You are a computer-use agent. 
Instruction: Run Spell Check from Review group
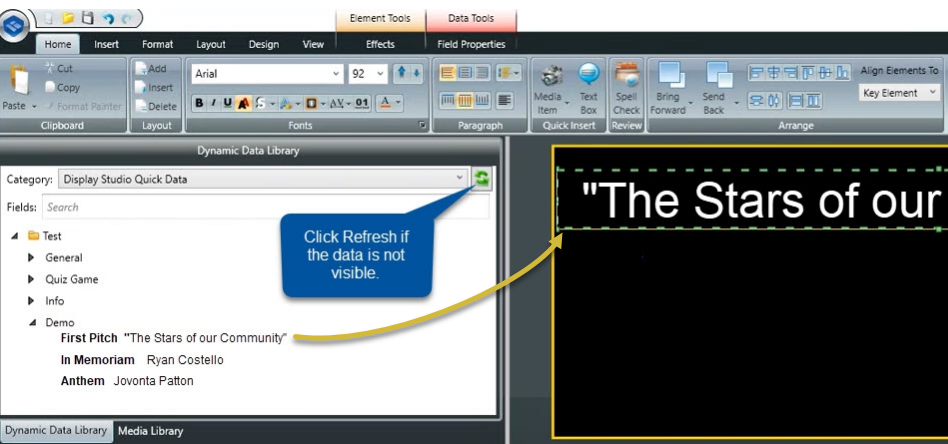[627, 88]
